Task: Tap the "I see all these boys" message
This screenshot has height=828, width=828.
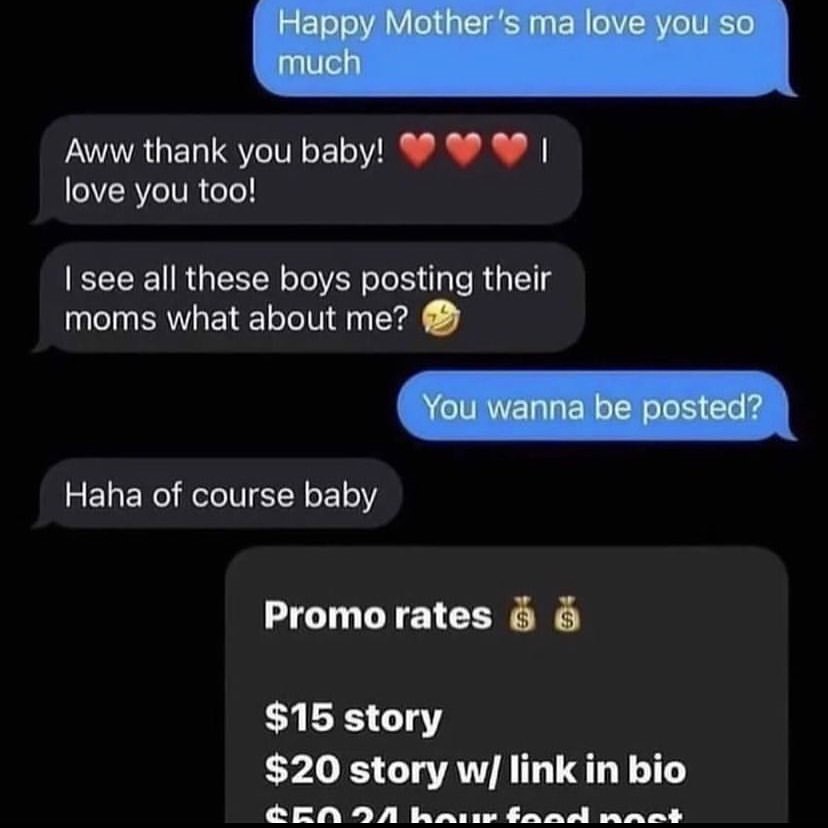Action: (x=309, y=298)
